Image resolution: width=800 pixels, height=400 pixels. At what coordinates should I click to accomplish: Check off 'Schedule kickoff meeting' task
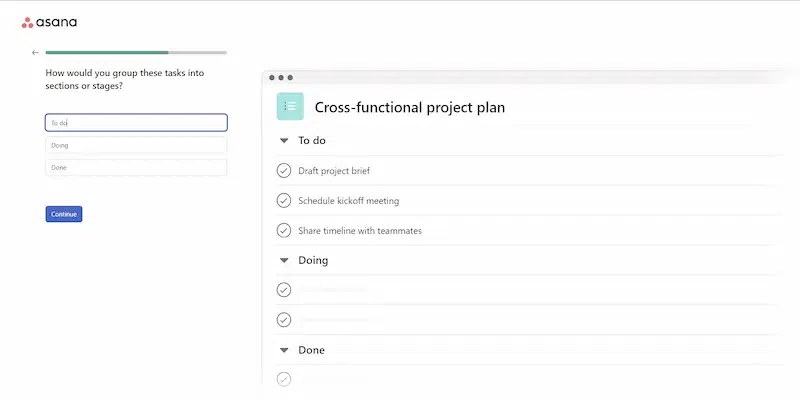pos(284,201)
